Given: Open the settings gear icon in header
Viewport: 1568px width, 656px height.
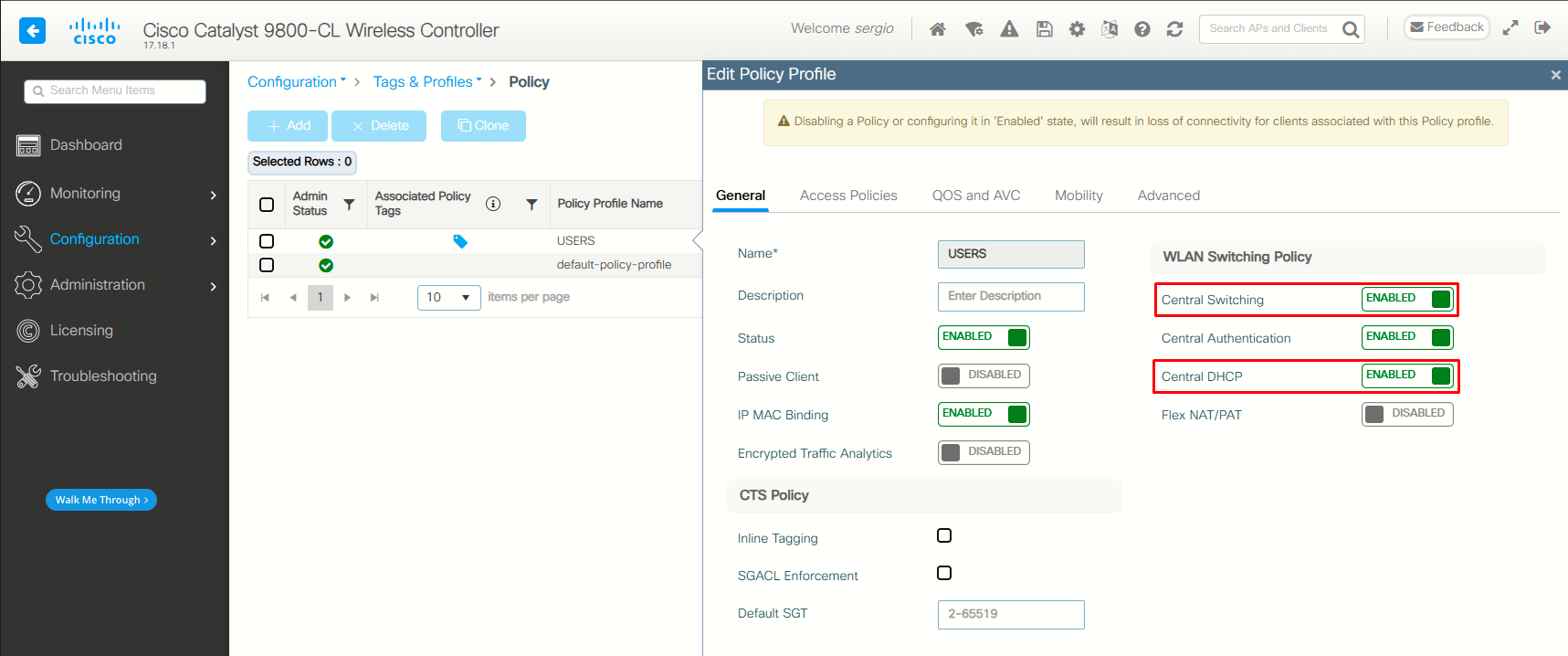Looking at the screenshot, I should pyautogui.click(x=1077, y=29).
